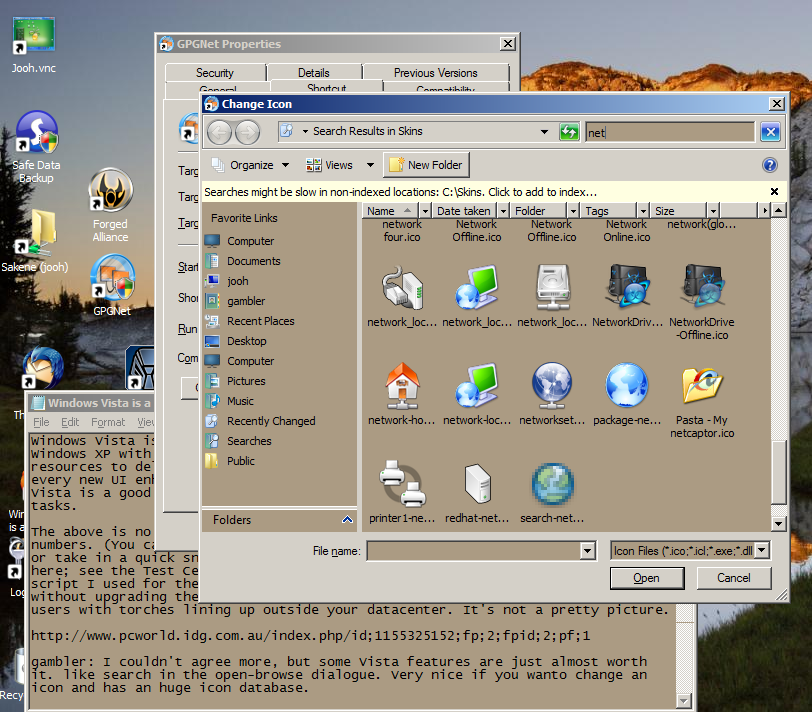Select the Sakene (jooh) desktop folder
Image resolution: width=812 pixels, height=712 pixels.
pyautogui.click(x=35, y=240)
